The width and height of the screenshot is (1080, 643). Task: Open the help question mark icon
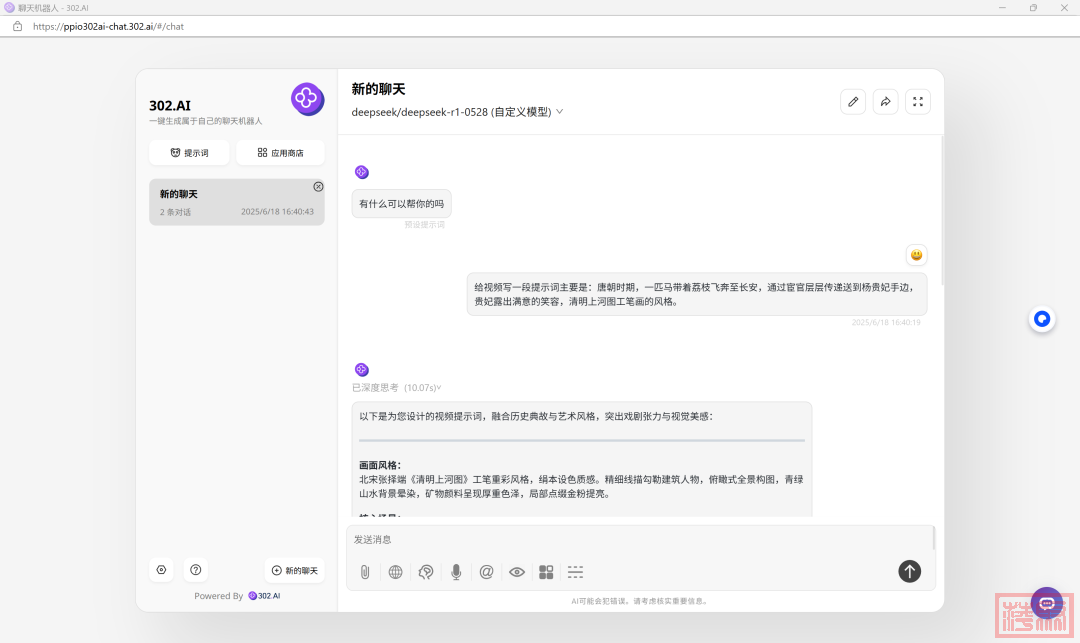pyautogui.click(x=196, y=570)
